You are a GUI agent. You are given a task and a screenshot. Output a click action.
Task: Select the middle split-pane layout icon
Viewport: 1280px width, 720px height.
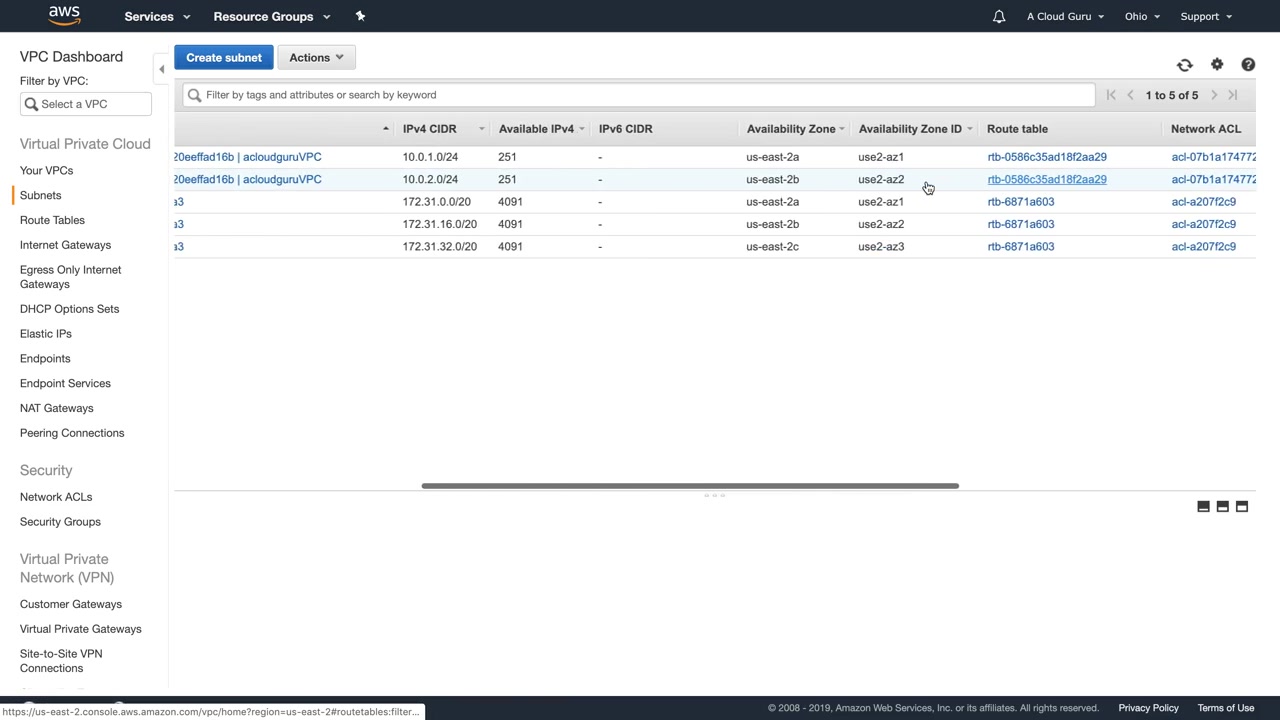click(1222, 507)
